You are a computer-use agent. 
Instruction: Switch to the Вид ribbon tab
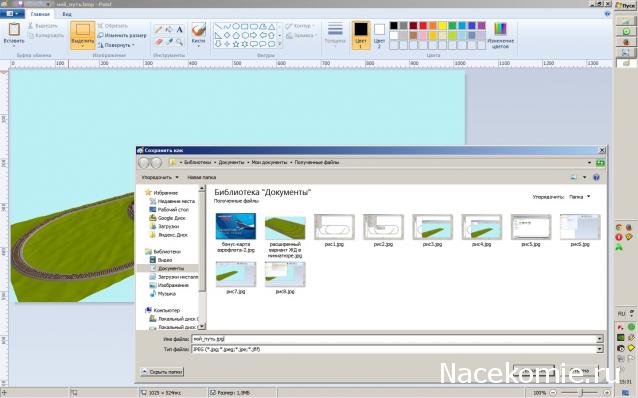(67, 14)
